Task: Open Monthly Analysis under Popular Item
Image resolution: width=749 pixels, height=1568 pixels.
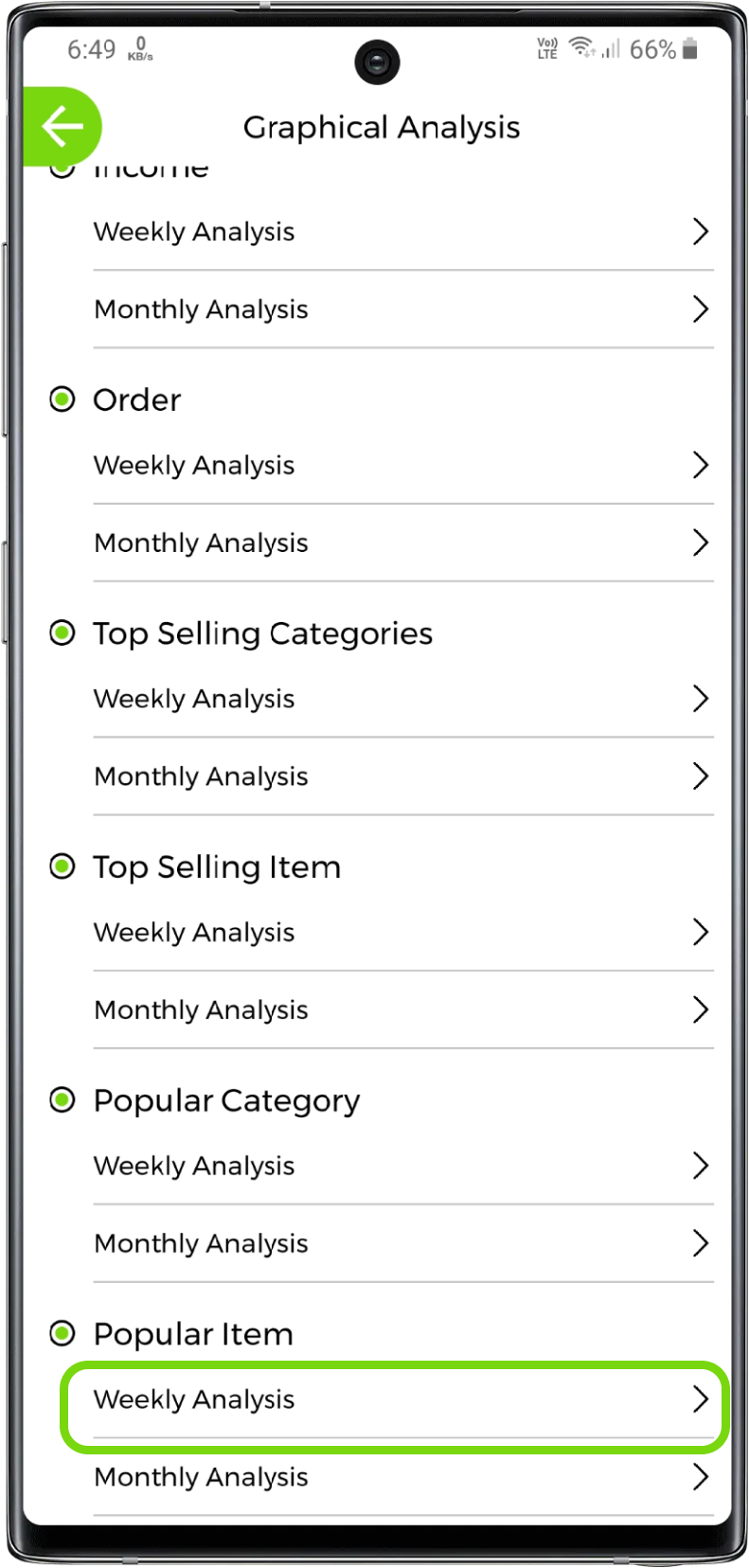Action: [x=201, y=1477]
